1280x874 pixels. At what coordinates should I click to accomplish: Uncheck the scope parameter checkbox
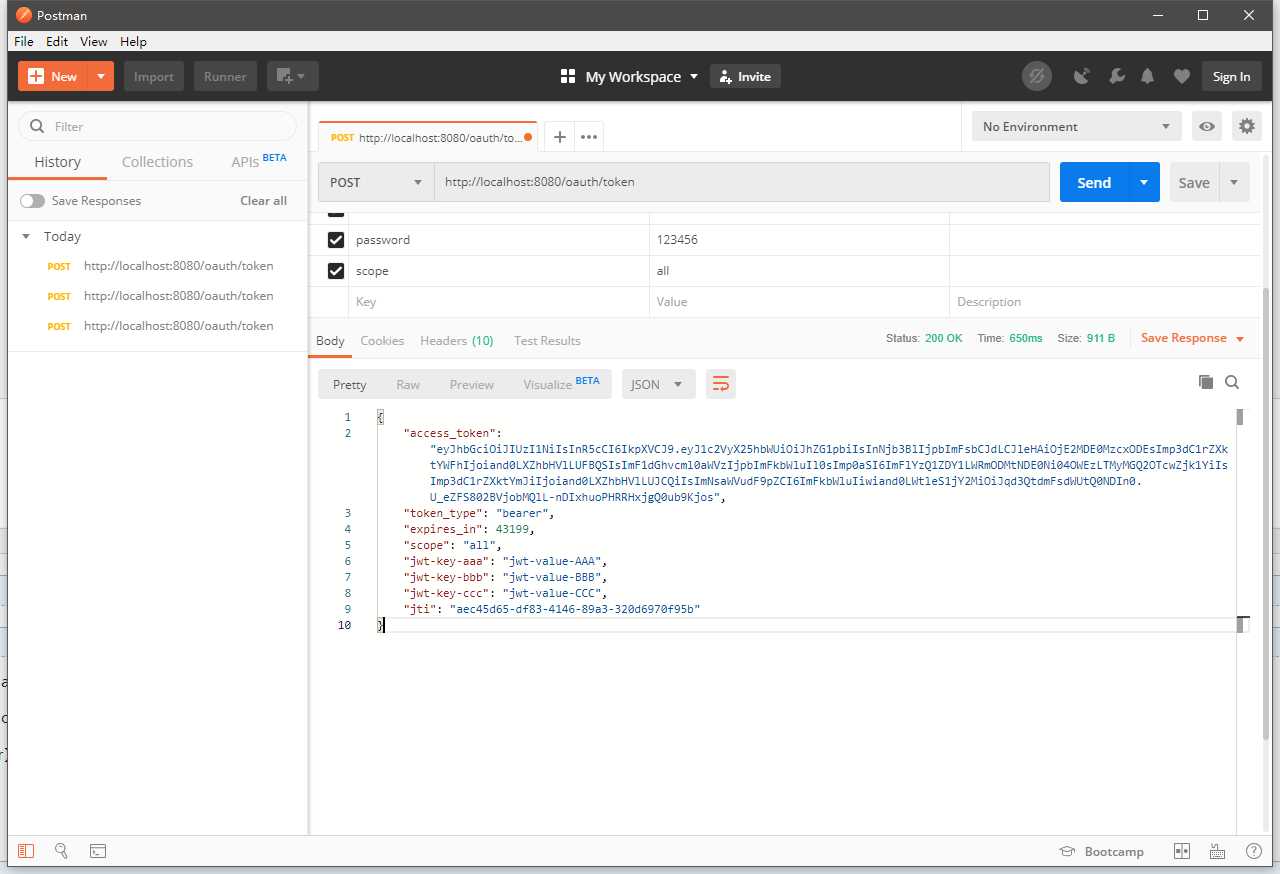point(336,271)
